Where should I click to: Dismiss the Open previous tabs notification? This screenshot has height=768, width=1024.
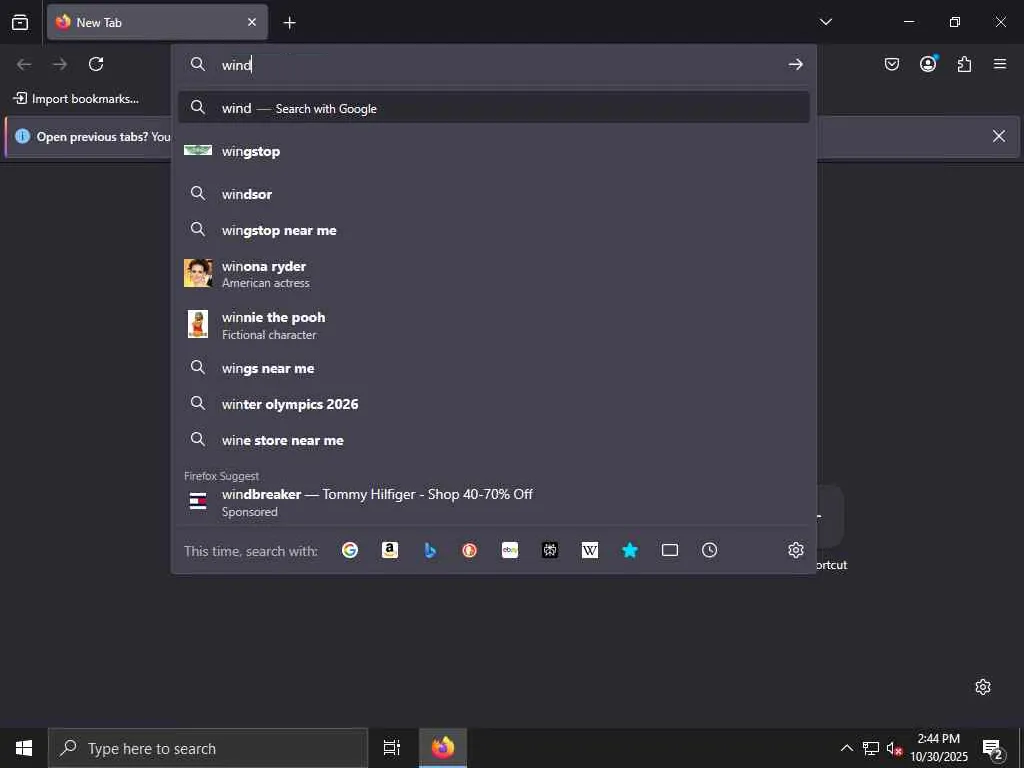tap(999, 136)
